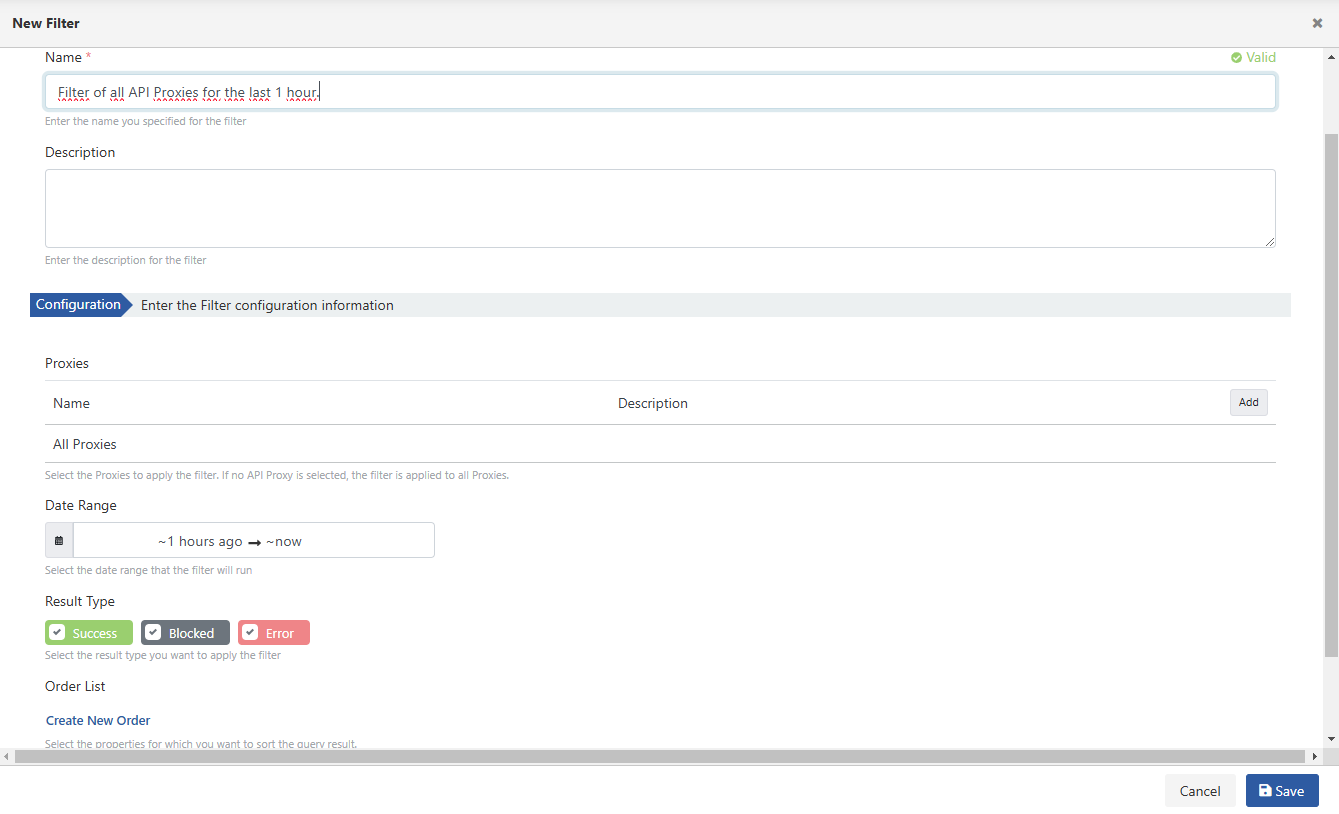
Task: Uncheck the Success result type
Action: tap(58, 633)
